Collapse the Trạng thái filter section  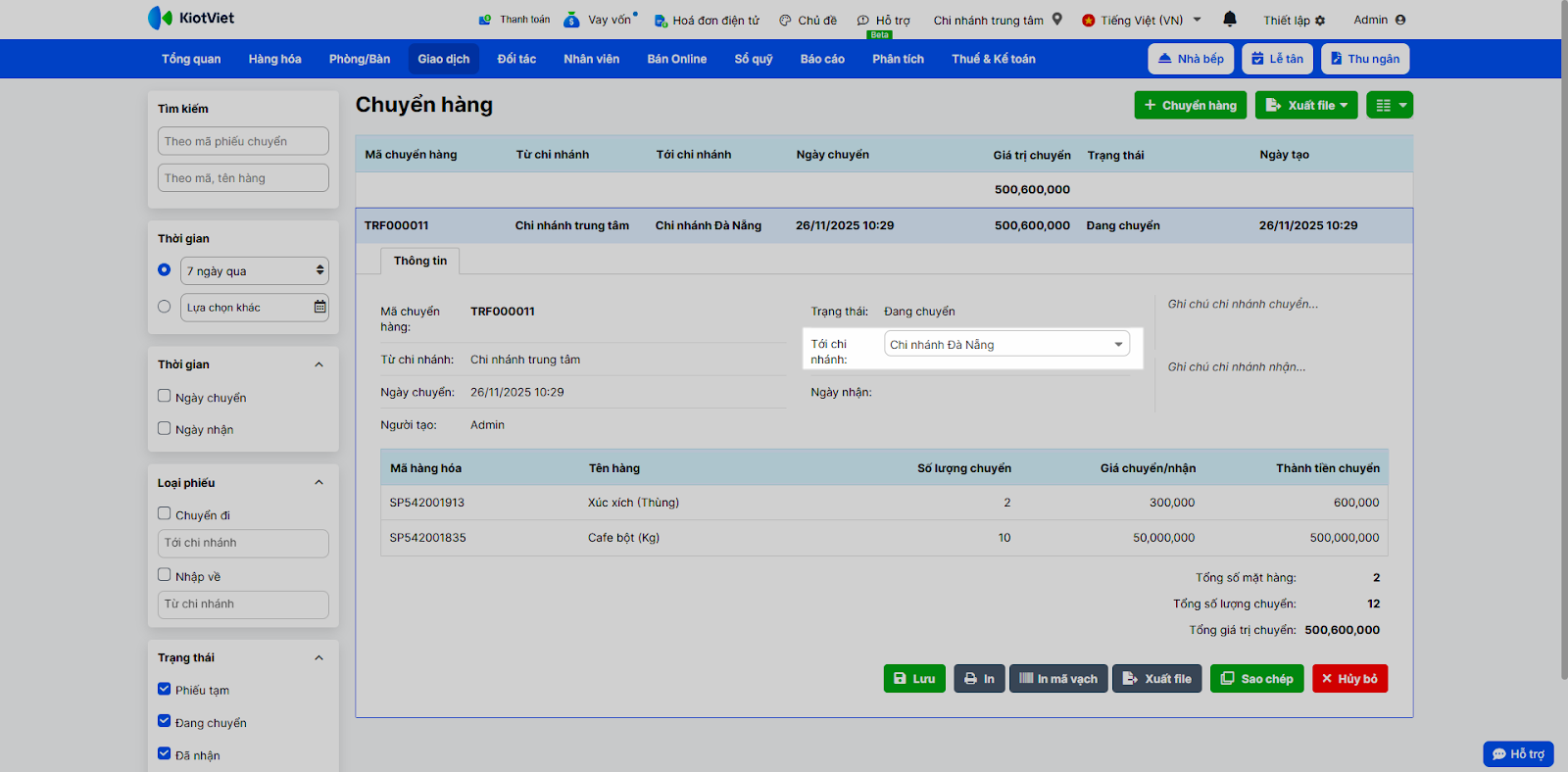[318, 657]
